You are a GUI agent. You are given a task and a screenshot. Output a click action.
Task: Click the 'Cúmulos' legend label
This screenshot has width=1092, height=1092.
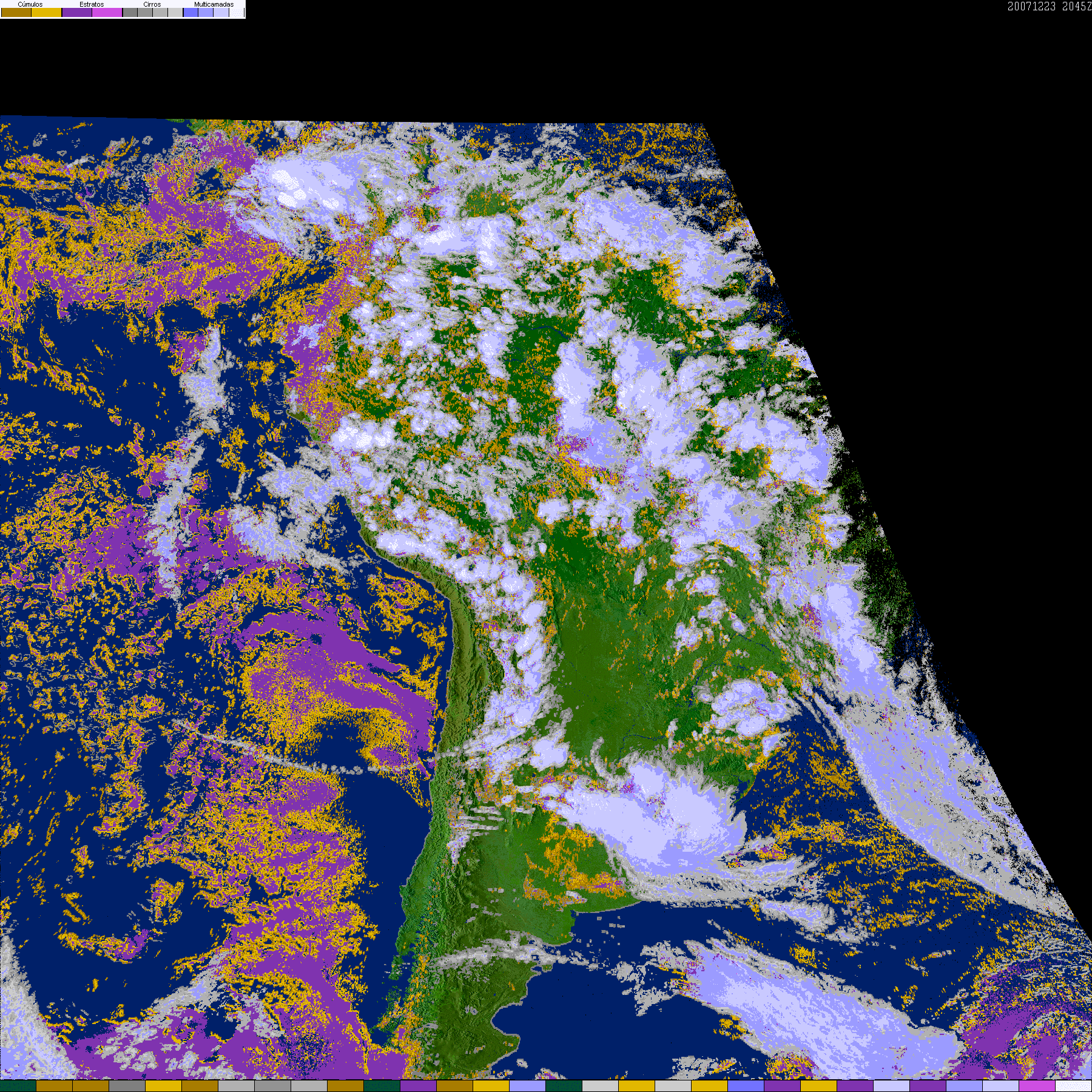coord(30,4)
